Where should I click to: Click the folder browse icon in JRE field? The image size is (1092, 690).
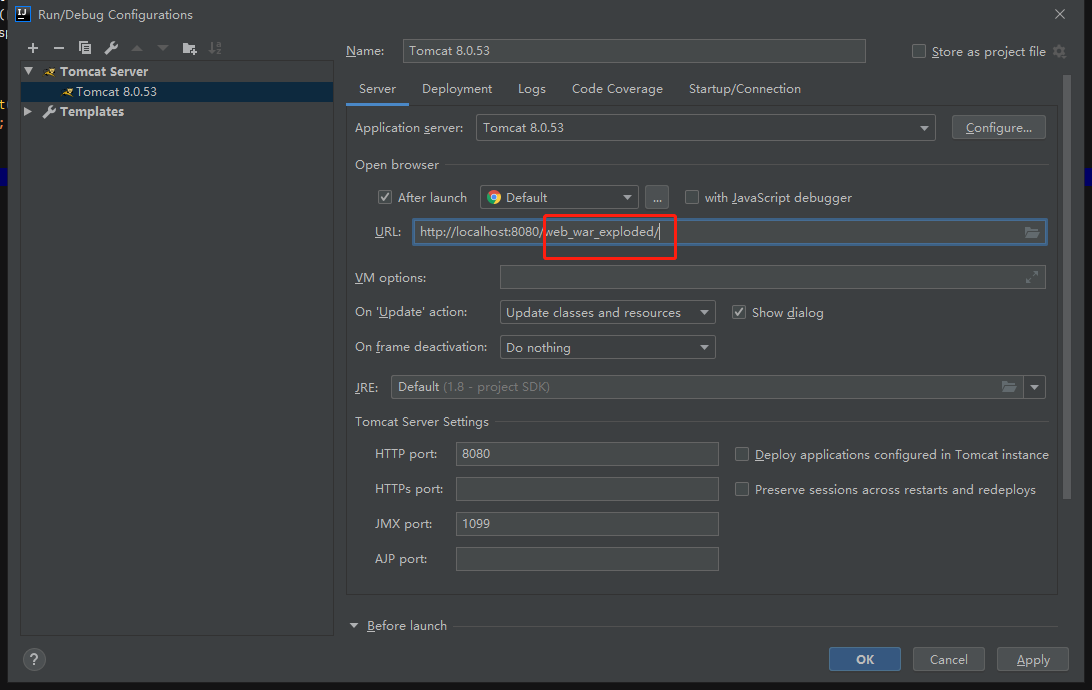click(1008, 386)
